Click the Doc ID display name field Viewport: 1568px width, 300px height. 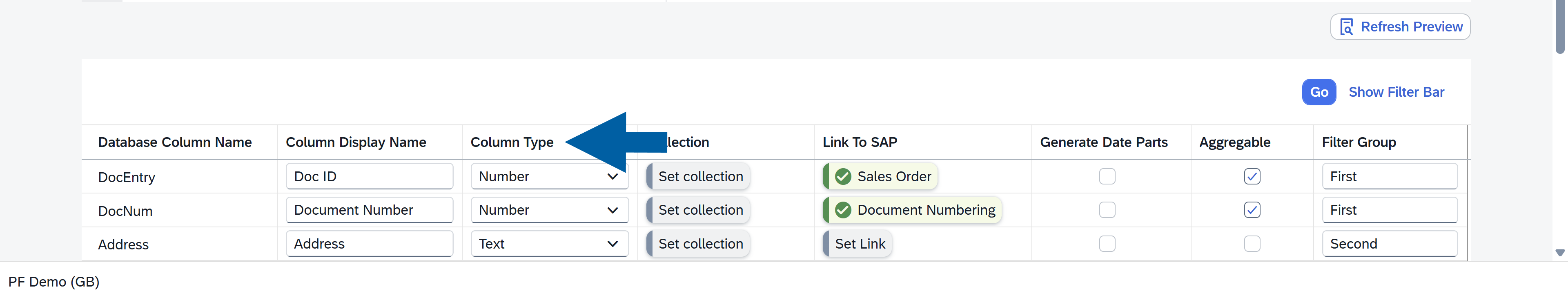tap(370, 176)
